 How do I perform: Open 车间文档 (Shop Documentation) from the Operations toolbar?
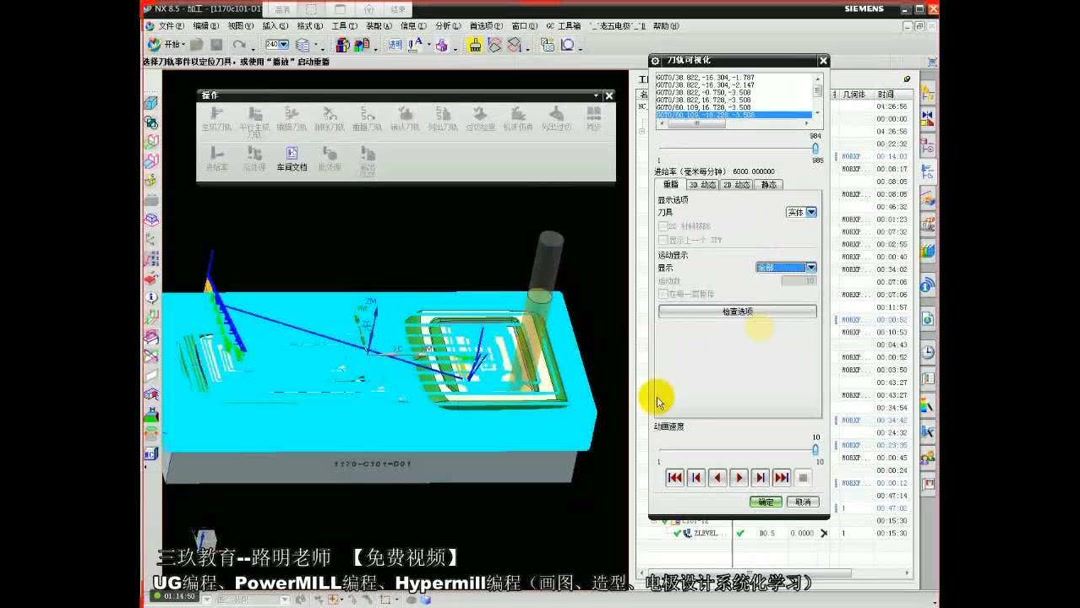pyautogui.click(x=290, y=155)
